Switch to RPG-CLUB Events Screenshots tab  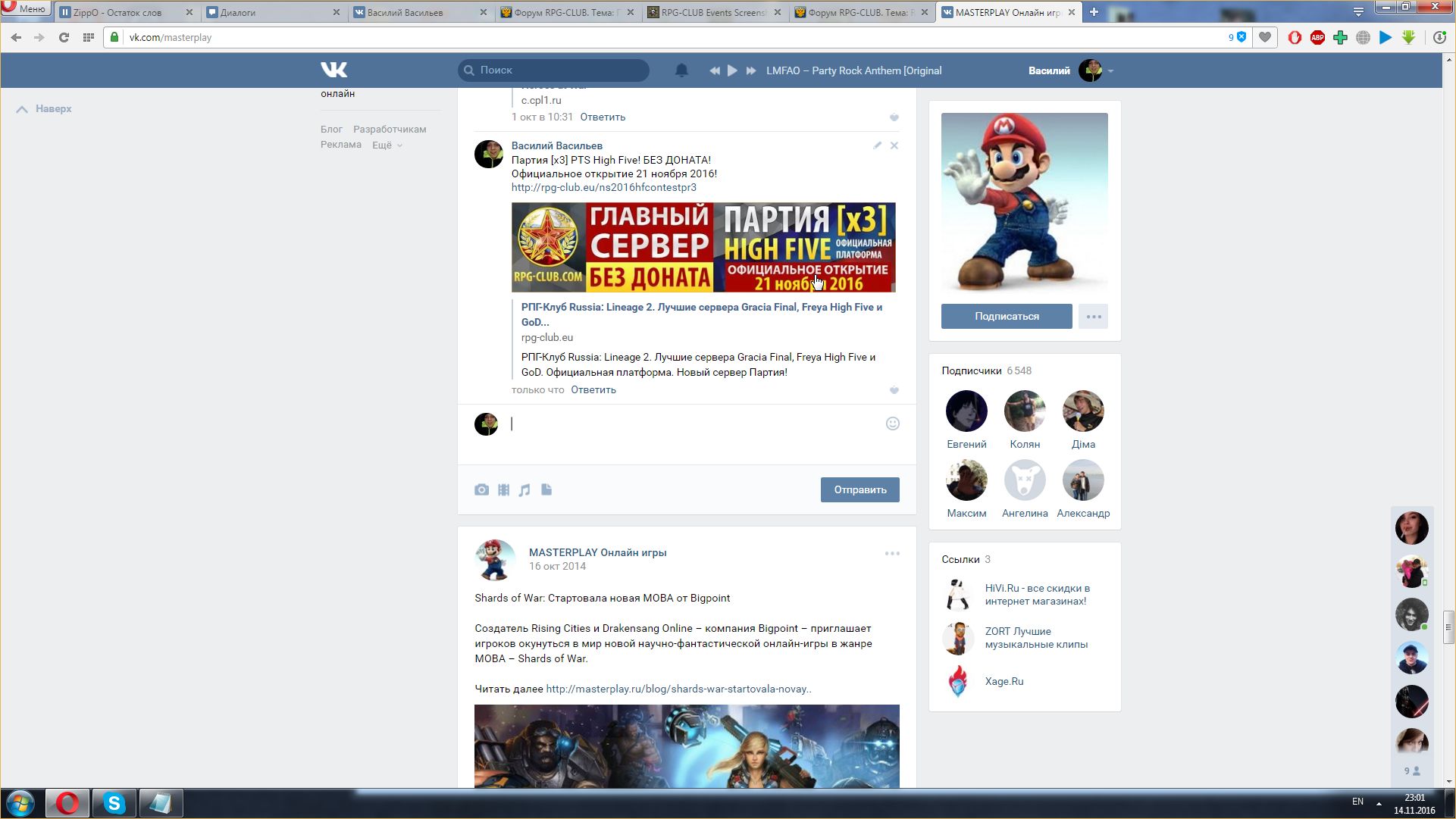pos(712,12)
